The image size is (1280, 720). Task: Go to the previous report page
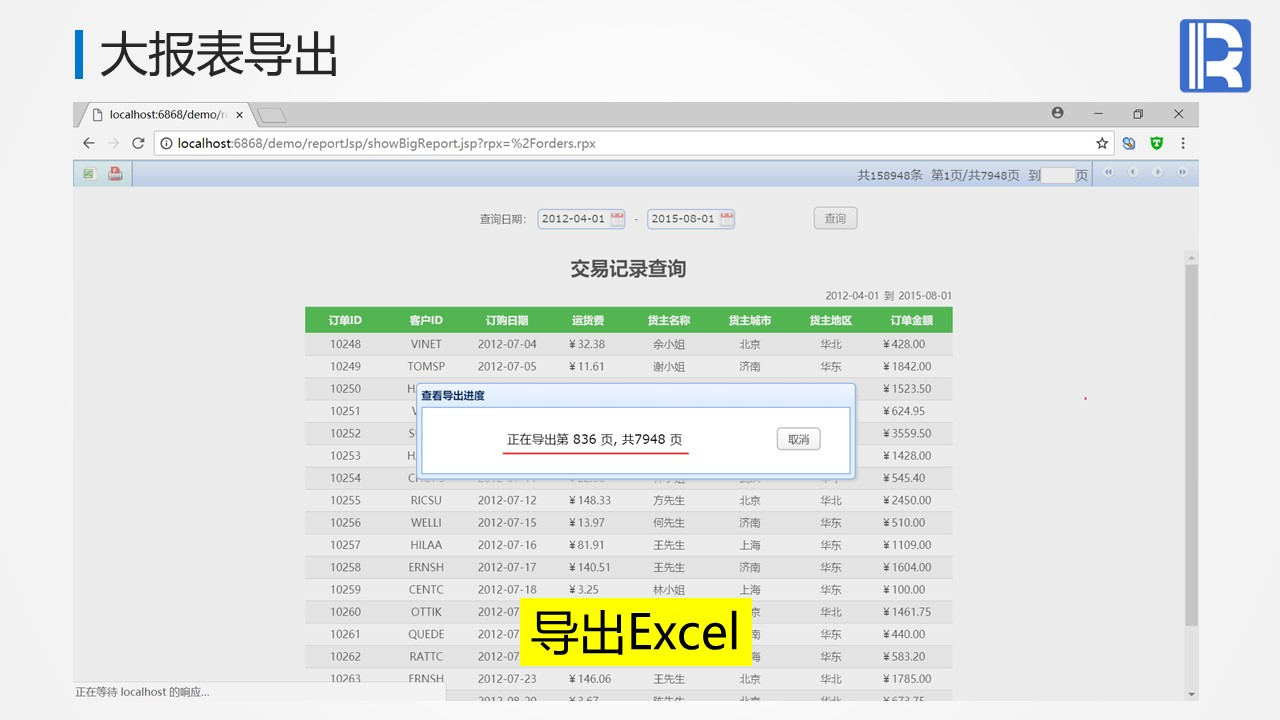tap(1133, 173)
